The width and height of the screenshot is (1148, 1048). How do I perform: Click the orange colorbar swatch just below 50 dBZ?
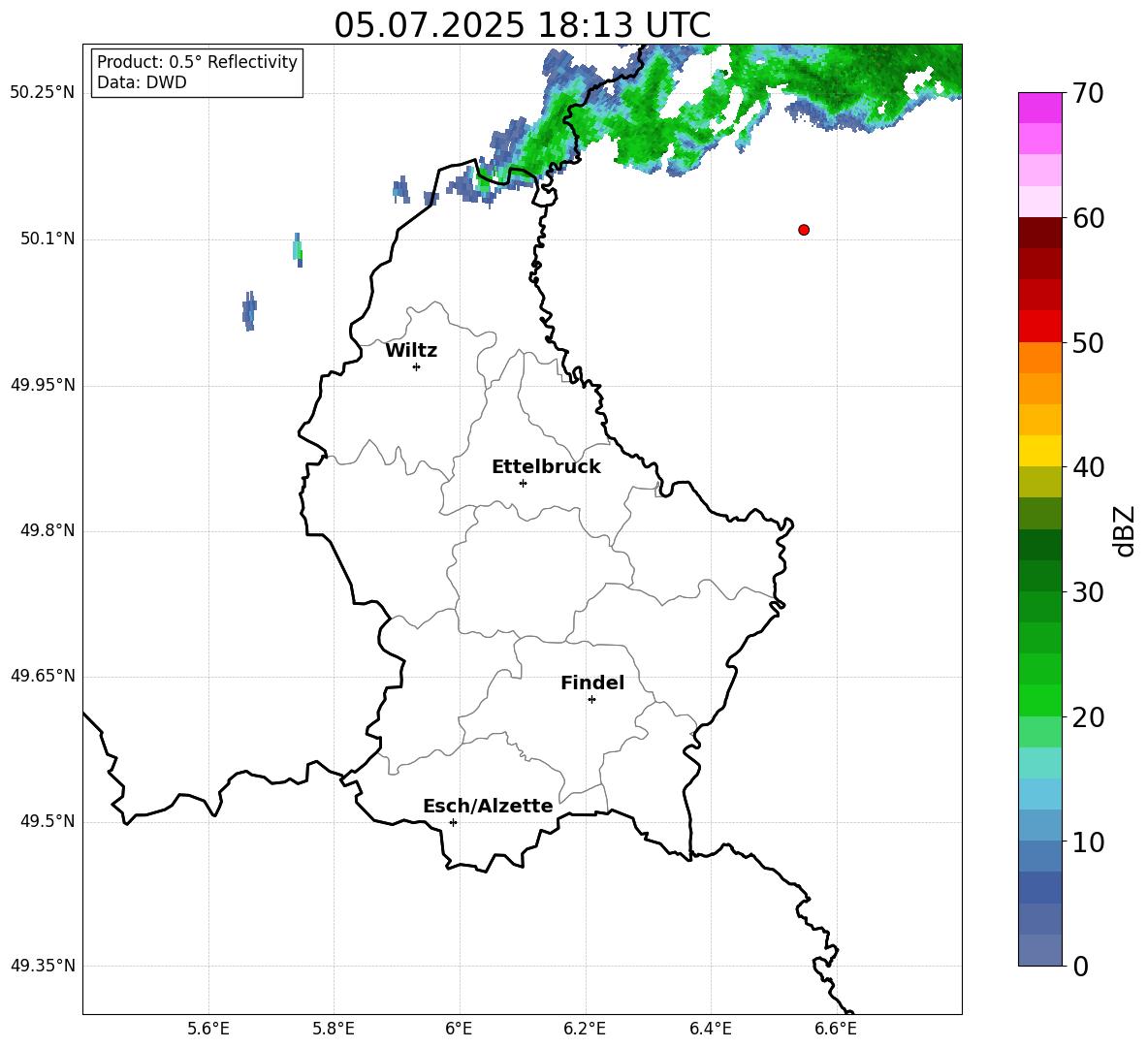(x=1039, y=358)
